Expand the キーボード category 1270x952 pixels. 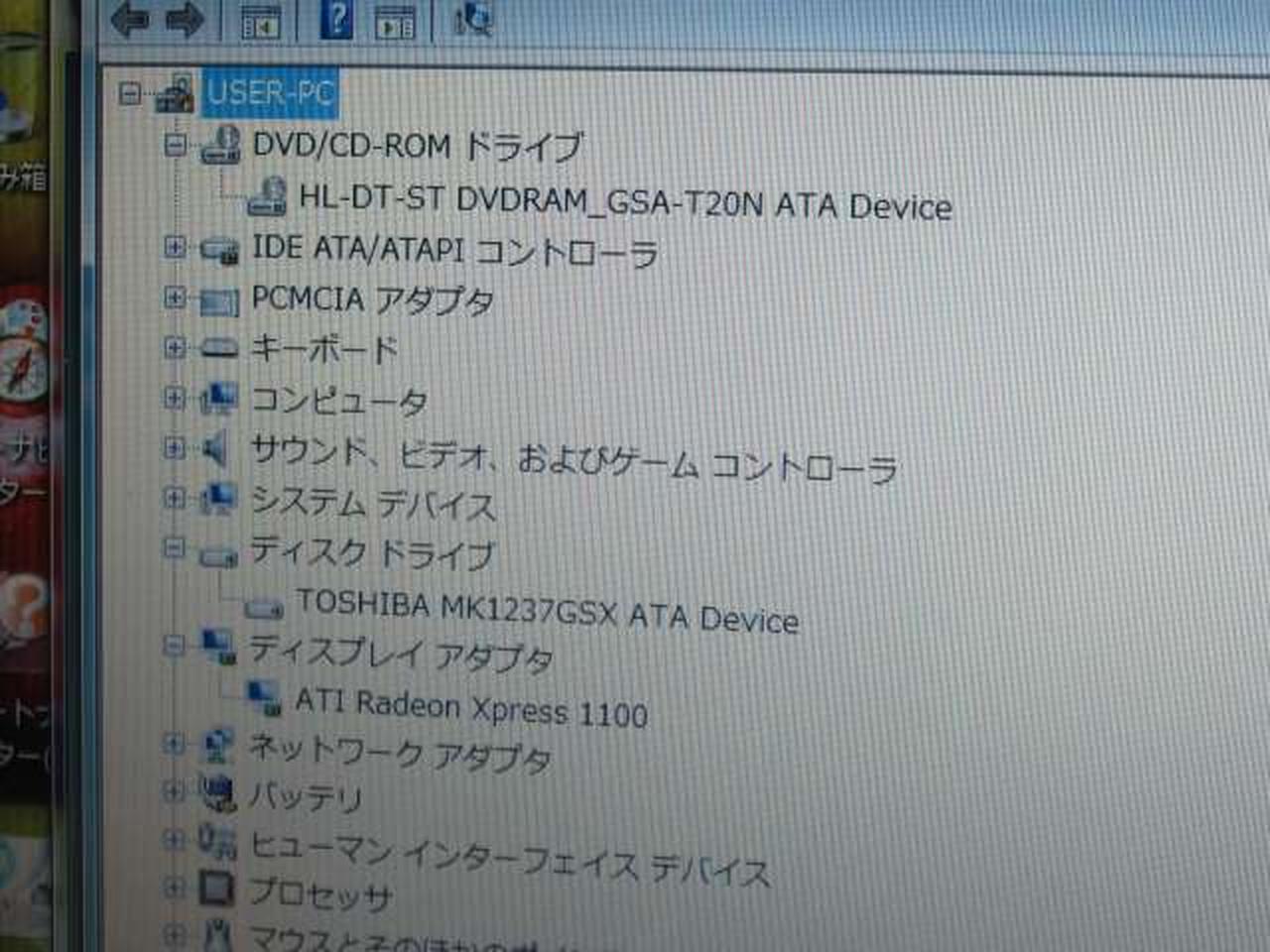pyautogui.click(x=175, y=347)
